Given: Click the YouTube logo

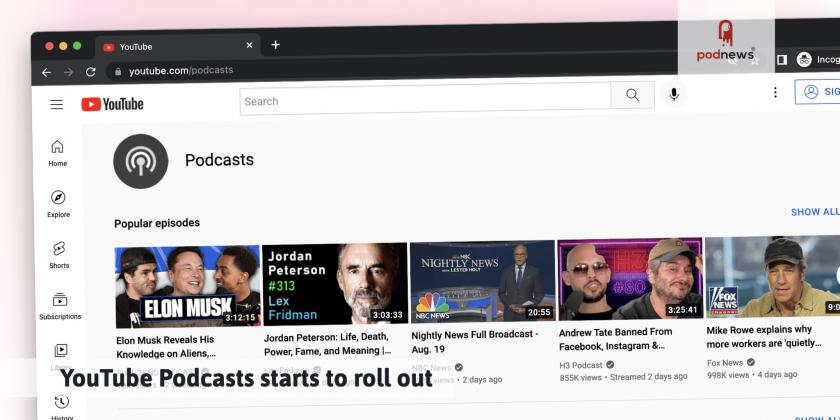Looking at the screenshot, I should (112, 104).
